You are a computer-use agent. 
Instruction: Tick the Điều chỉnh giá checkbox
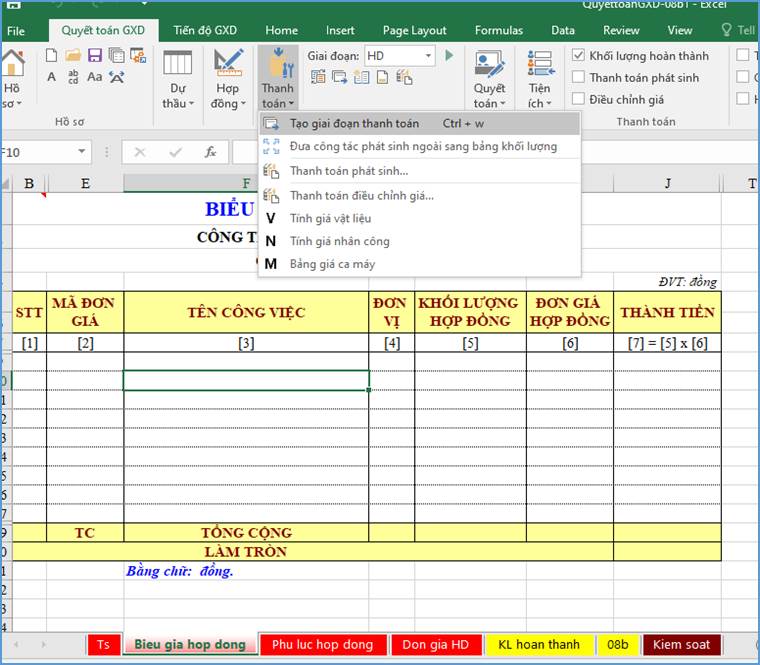(x=579, y=99)
